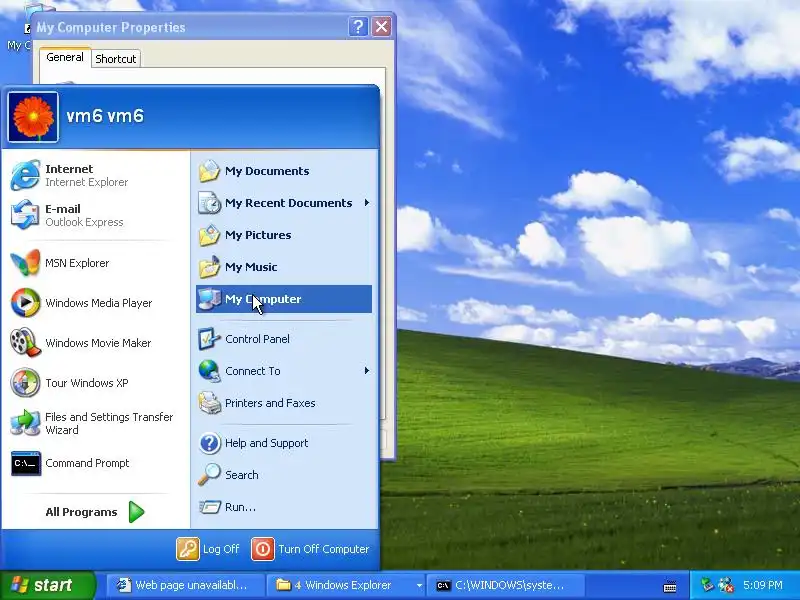The width and height of the screenshot is (800, 600).
Task: Open Files and Settings Transfer Wizard icon
Action: 25,423
